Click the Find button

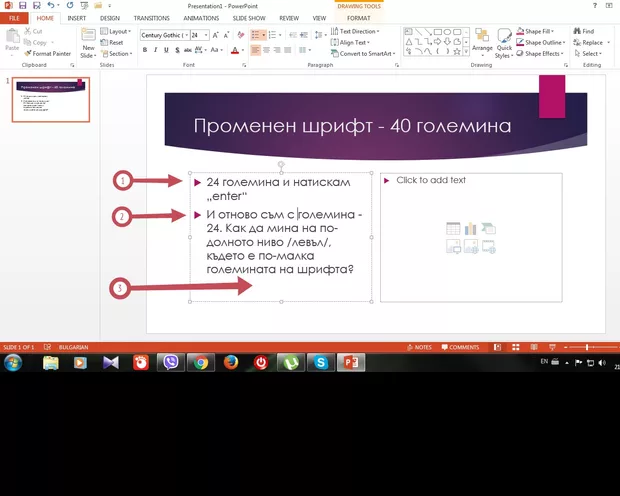pos(584,31)
